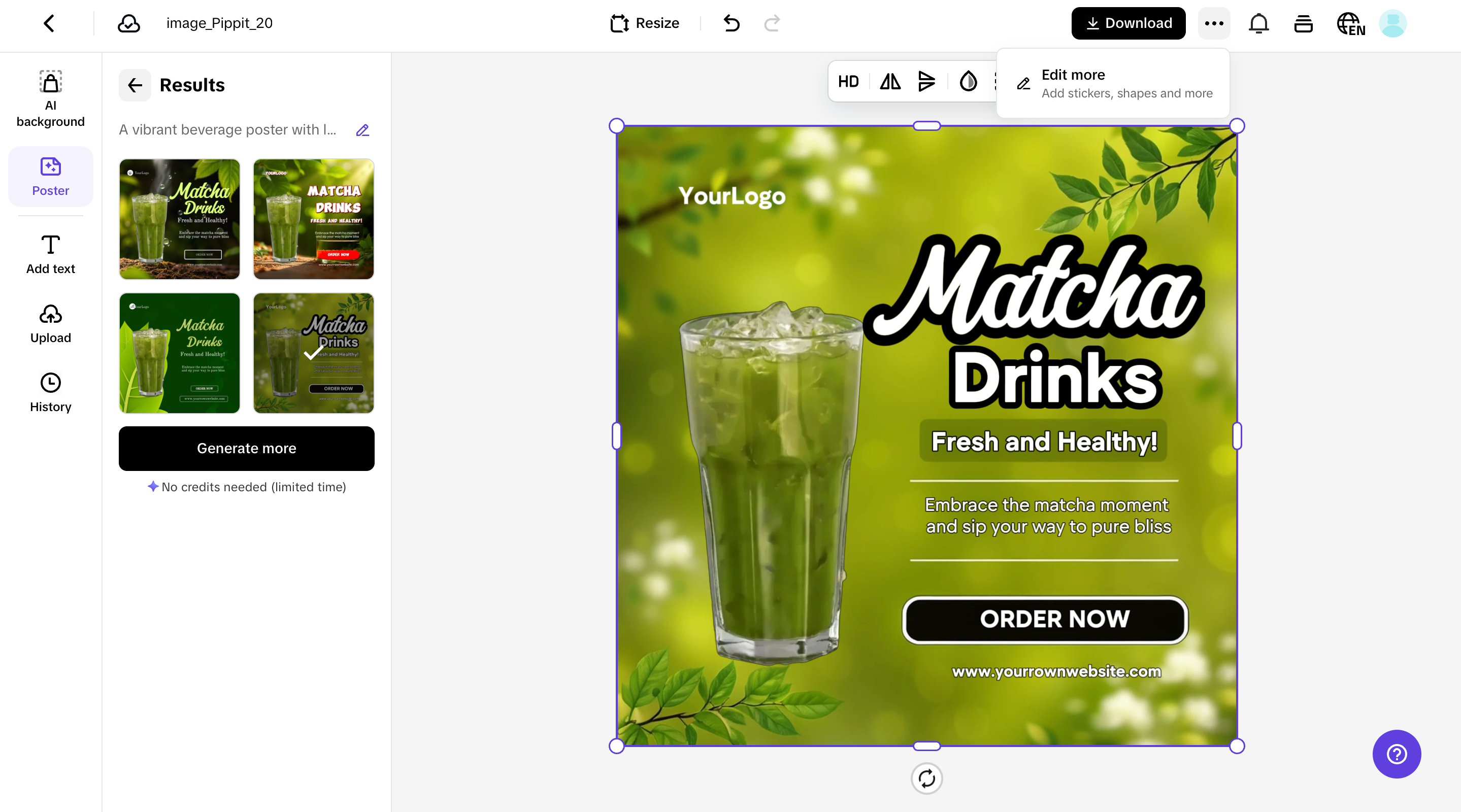Image resolution: width=1461 pixels, height=812 pixels.
Task: Click rotate handle below the poster
Action: point(926,779)
